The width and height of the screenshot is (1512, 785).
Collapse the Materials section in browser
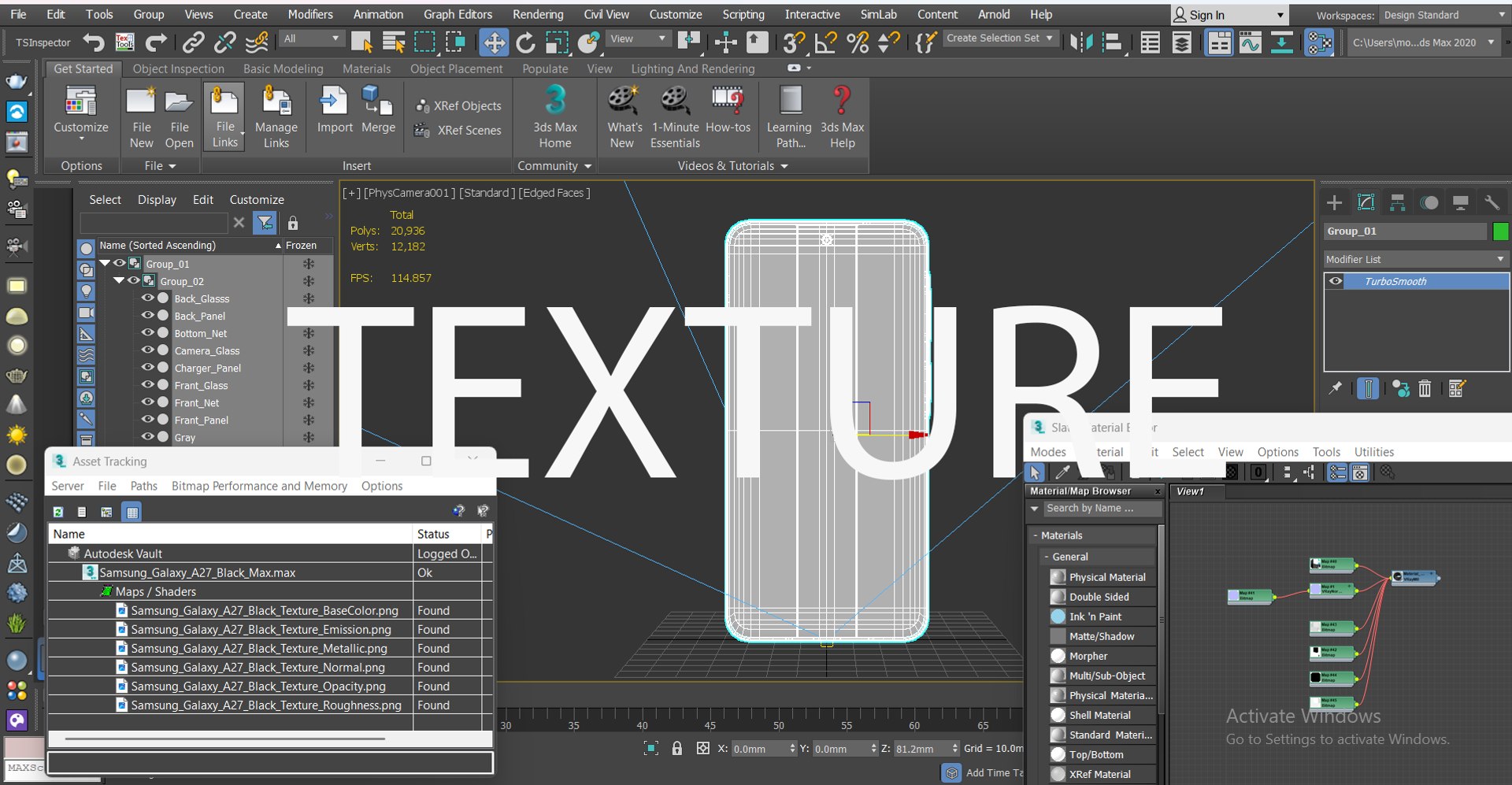(1036, 535)
